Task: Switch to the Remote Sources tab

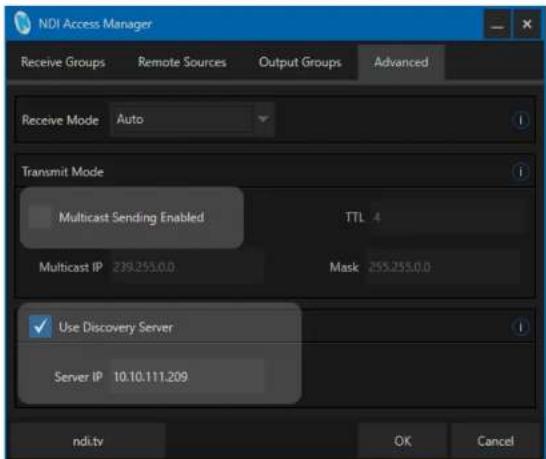Action: coord(182,62)
